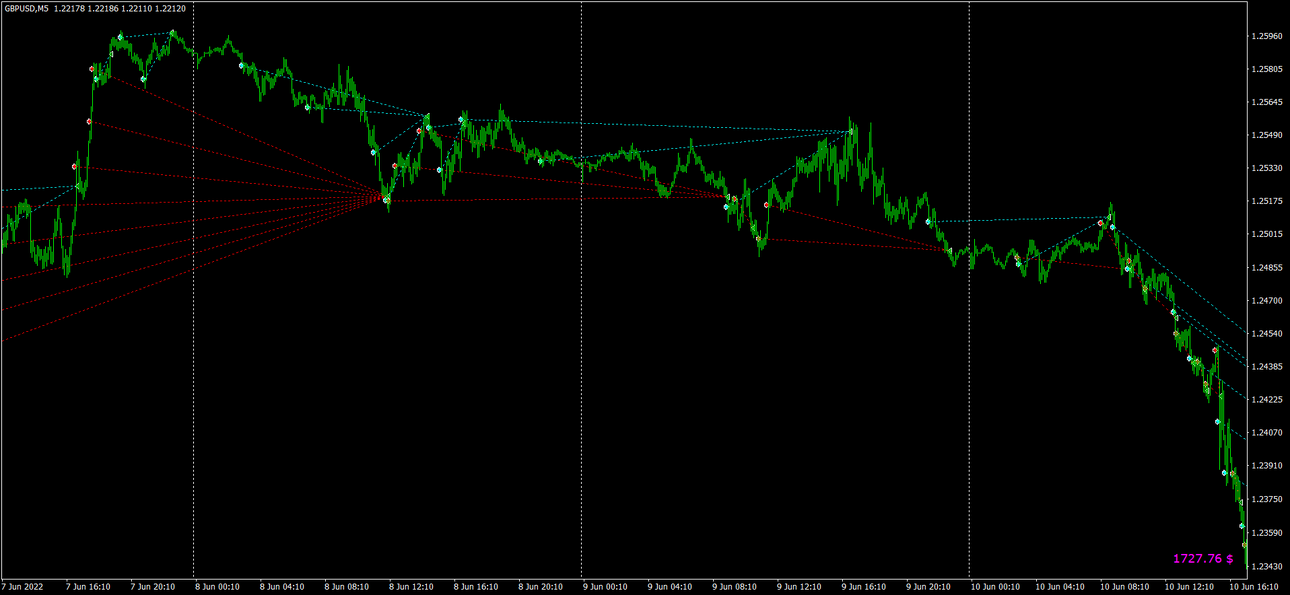Click the 1727.76 $ profit label
Image resolution: width=1290 pixels, height=595 pixels.
tap(1203, 558)
